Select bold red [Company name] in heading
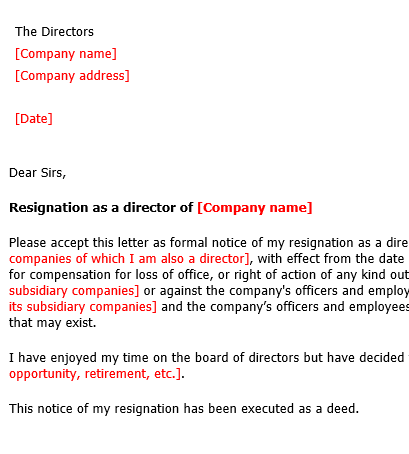Screen dimensions: 409x454 tap(255, 207)
